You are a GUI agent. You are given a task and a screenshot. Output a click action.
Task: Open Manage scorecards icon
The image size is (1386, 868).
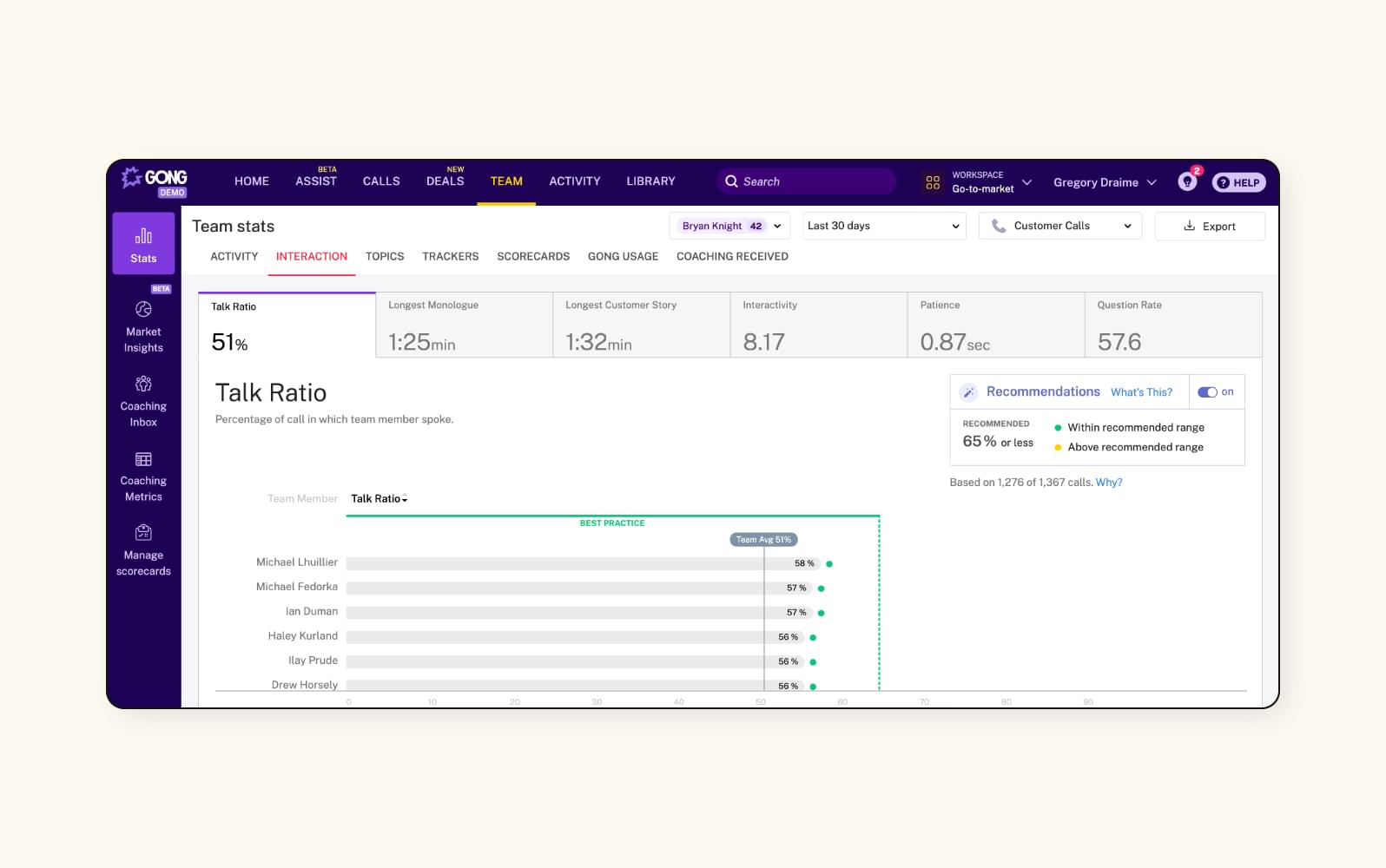[143, 533]
